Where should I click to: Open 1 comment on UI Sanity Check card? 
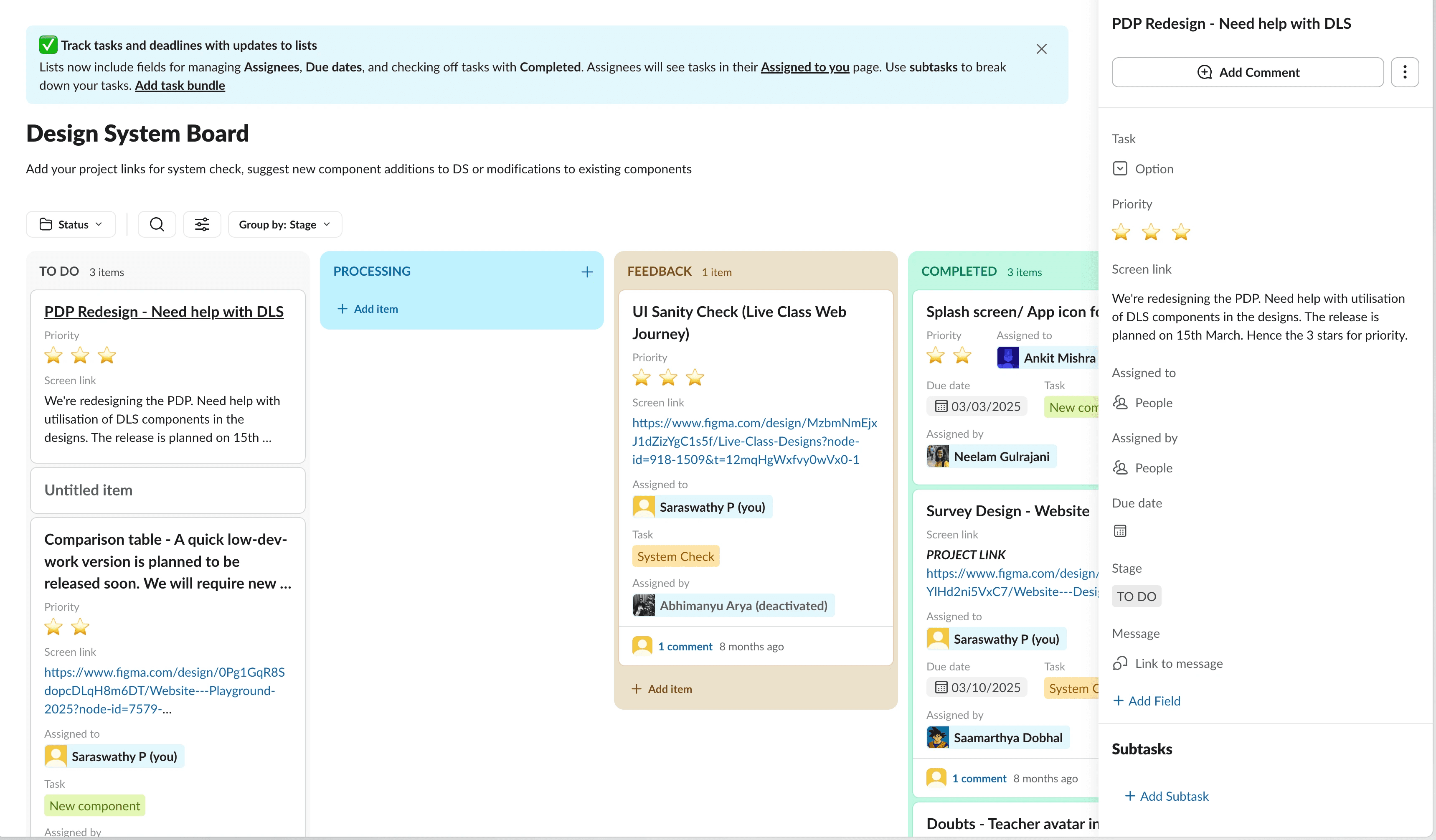pos(685,646)
